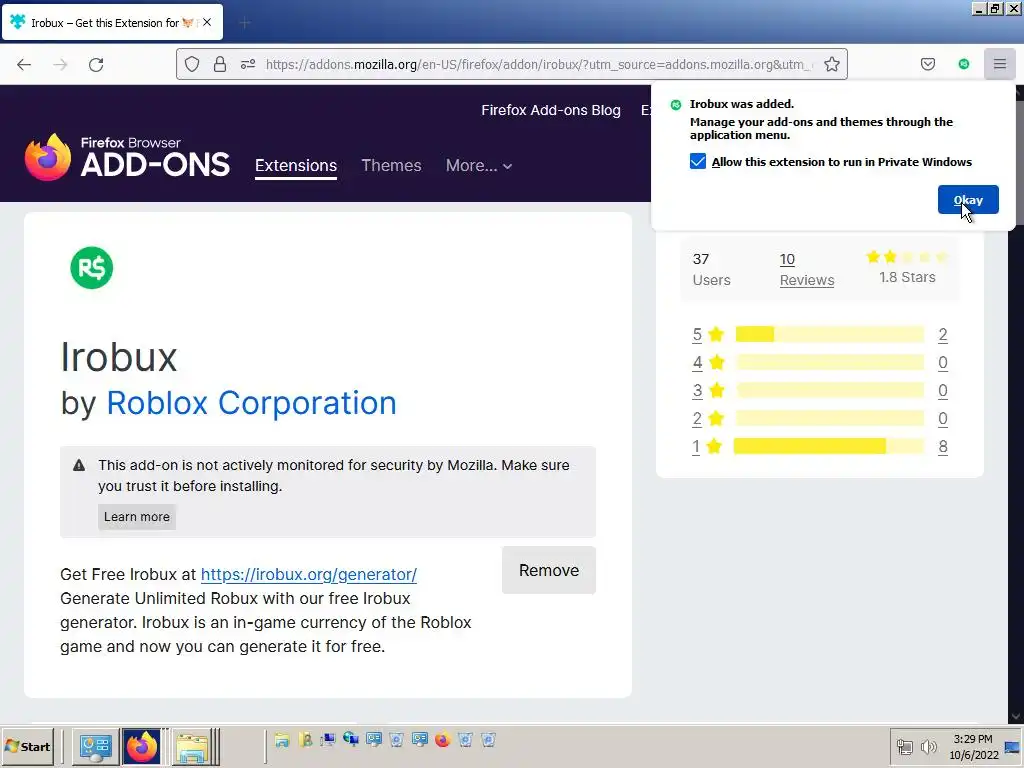The height and width of the screenshot is (768, 1024).
Task: Open a new tab with plus button
Action: 244,24
